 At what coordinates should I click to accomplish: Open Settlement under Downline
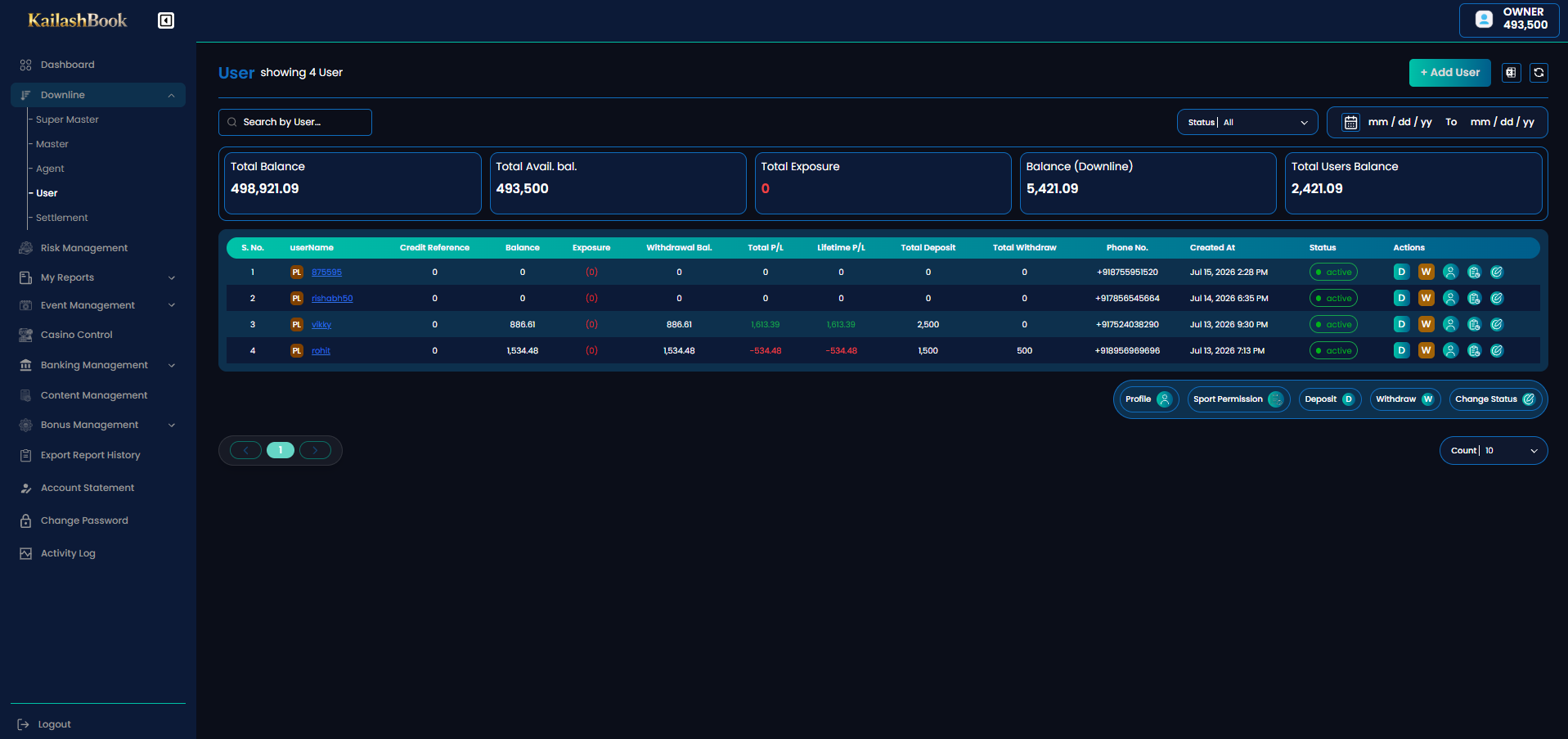point(61,218)
